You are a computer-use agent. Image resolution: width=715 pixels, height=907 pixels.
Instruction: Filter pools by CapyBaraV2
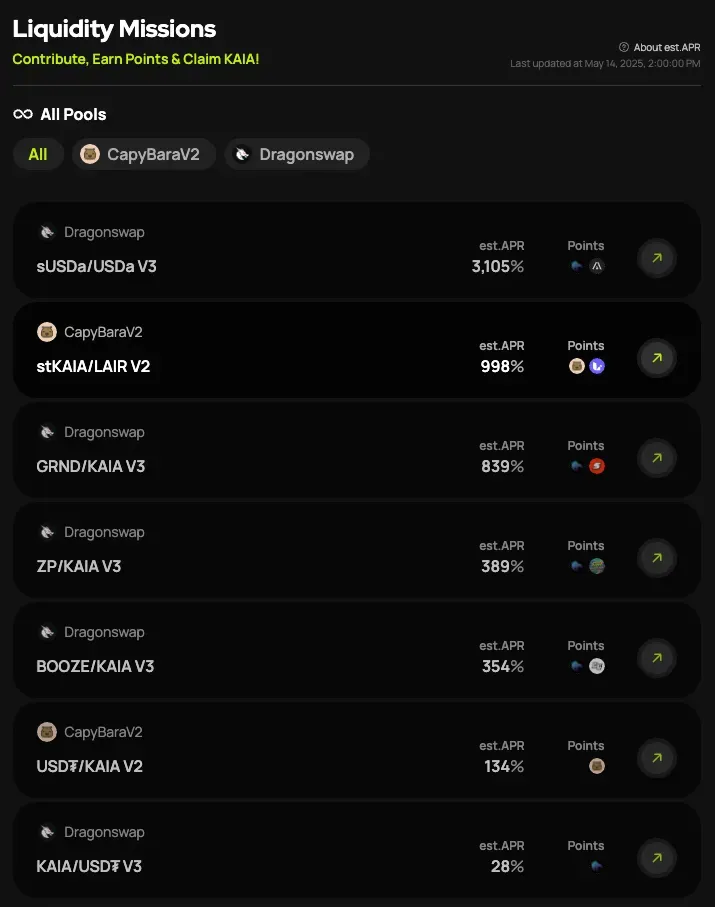(x=144, y=154)
